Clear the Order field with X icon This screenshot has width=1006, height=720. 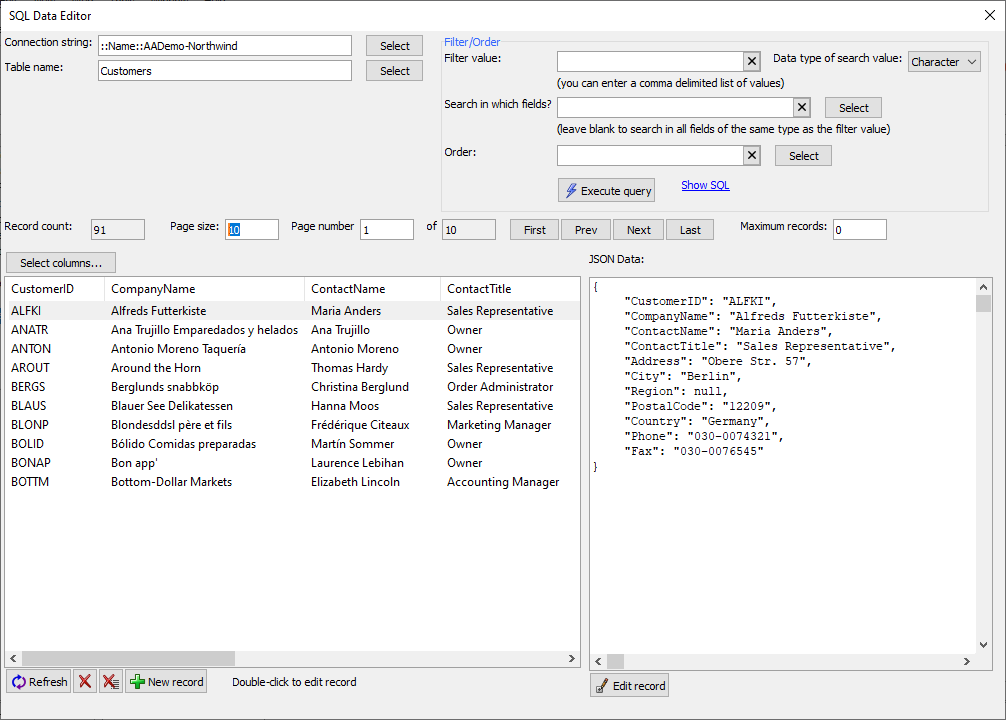(752, 155)
